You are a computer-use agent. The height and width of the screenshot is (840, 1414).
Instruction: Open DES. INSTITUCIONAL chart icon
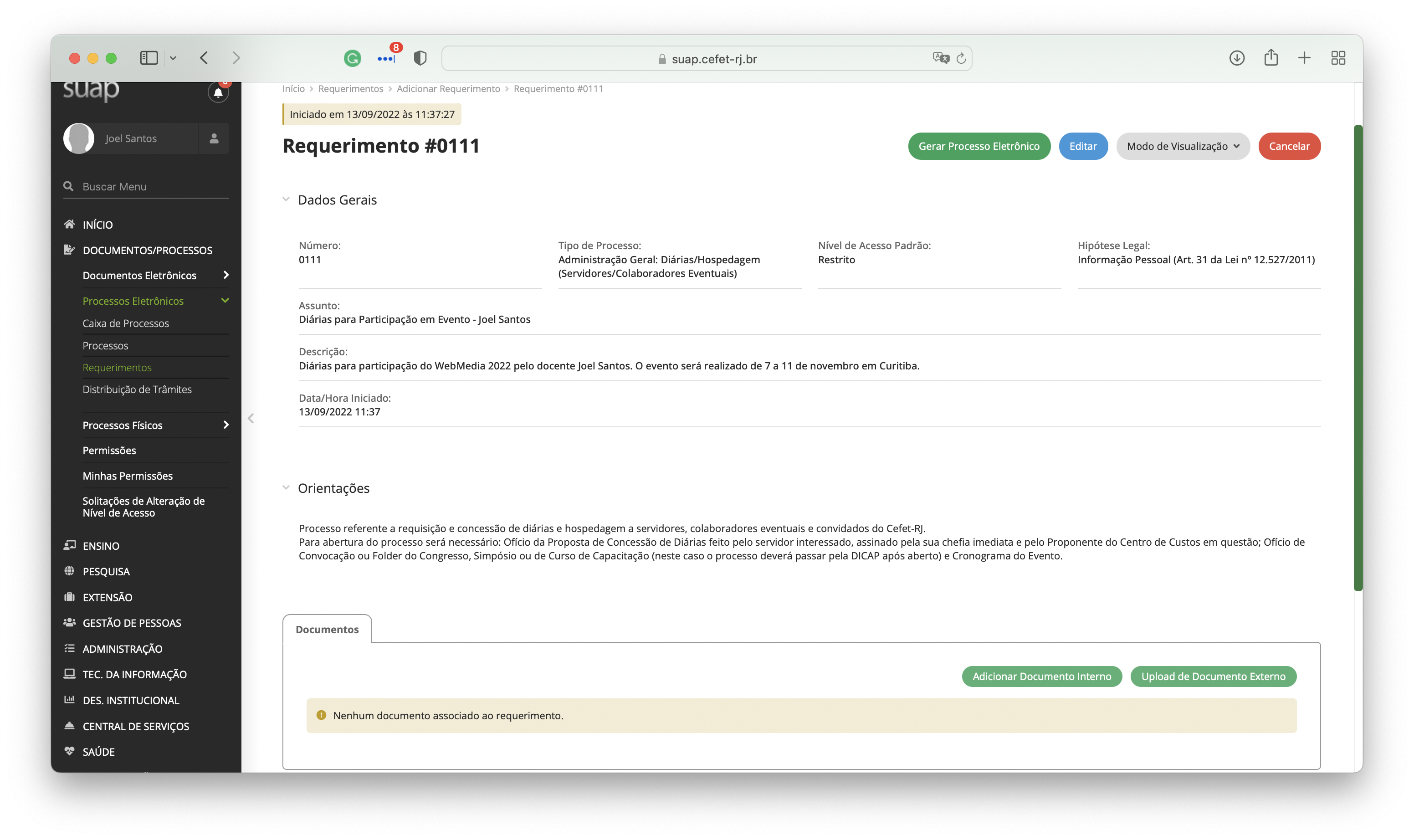[69, 700]
